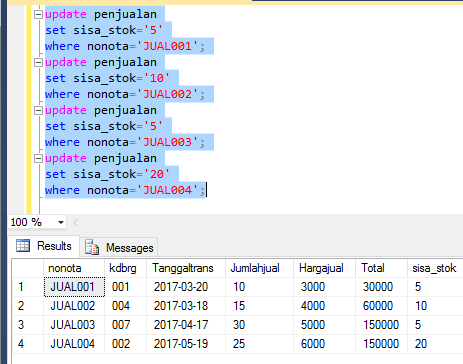Select the Hargajual column header
This screenshot has height=364, width=463.
325,268
